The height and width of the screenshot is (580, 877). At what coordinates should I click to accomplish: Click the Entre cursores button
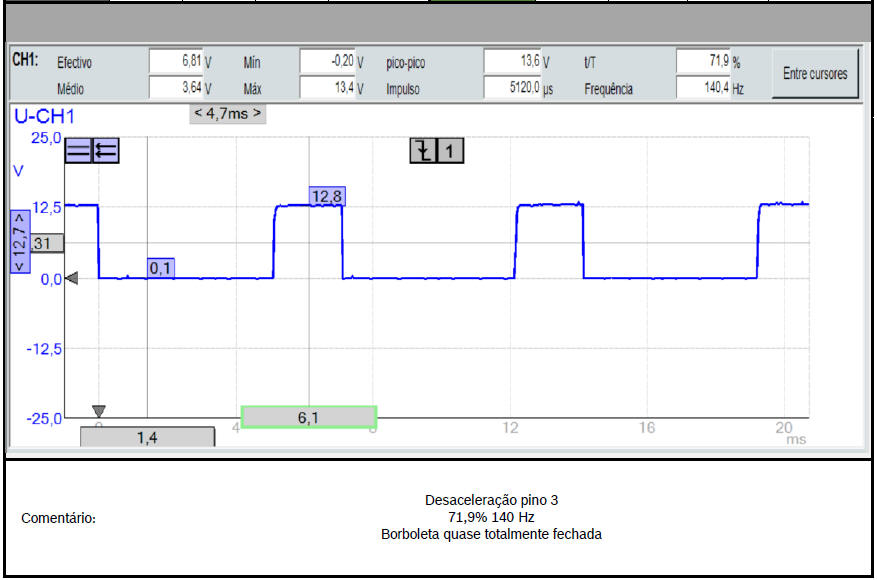pos(814,74)
